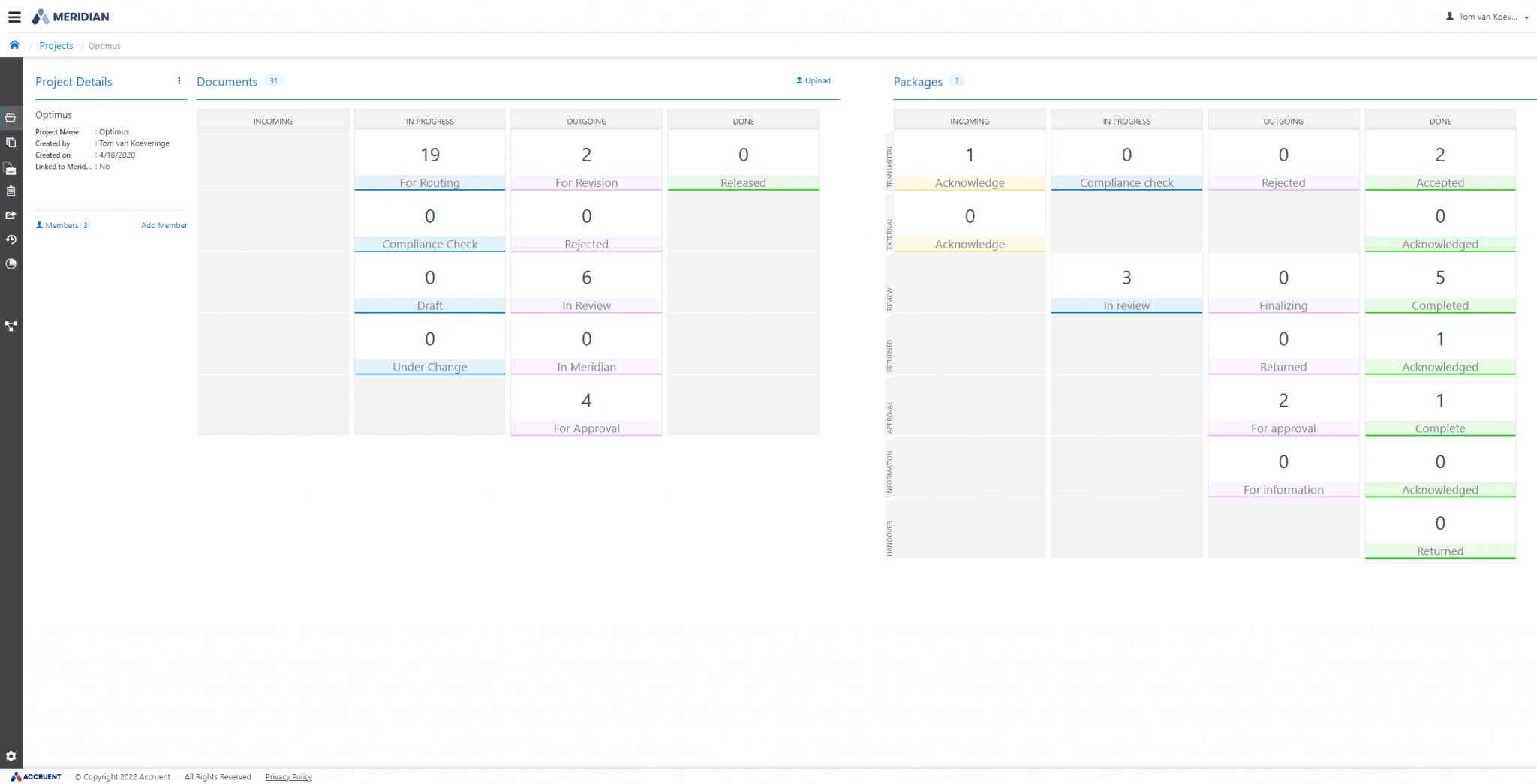Image resolution: width=1537 pixels, height=784 pixels.
Task: Open the history icon in left sidebar
Action: coord(11,239)
